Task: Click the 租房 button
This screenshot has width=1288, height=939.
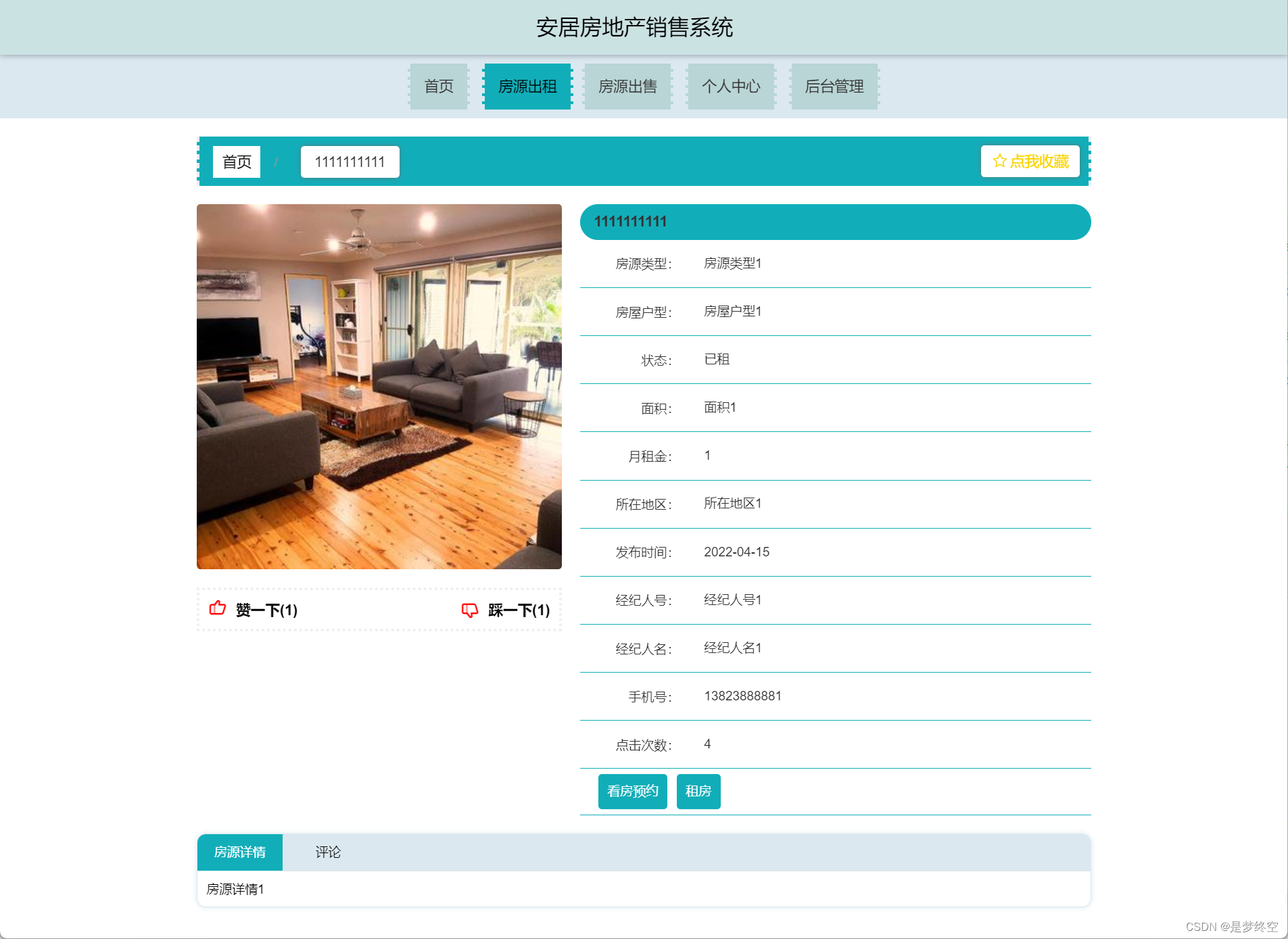Action: pos(698,791)
